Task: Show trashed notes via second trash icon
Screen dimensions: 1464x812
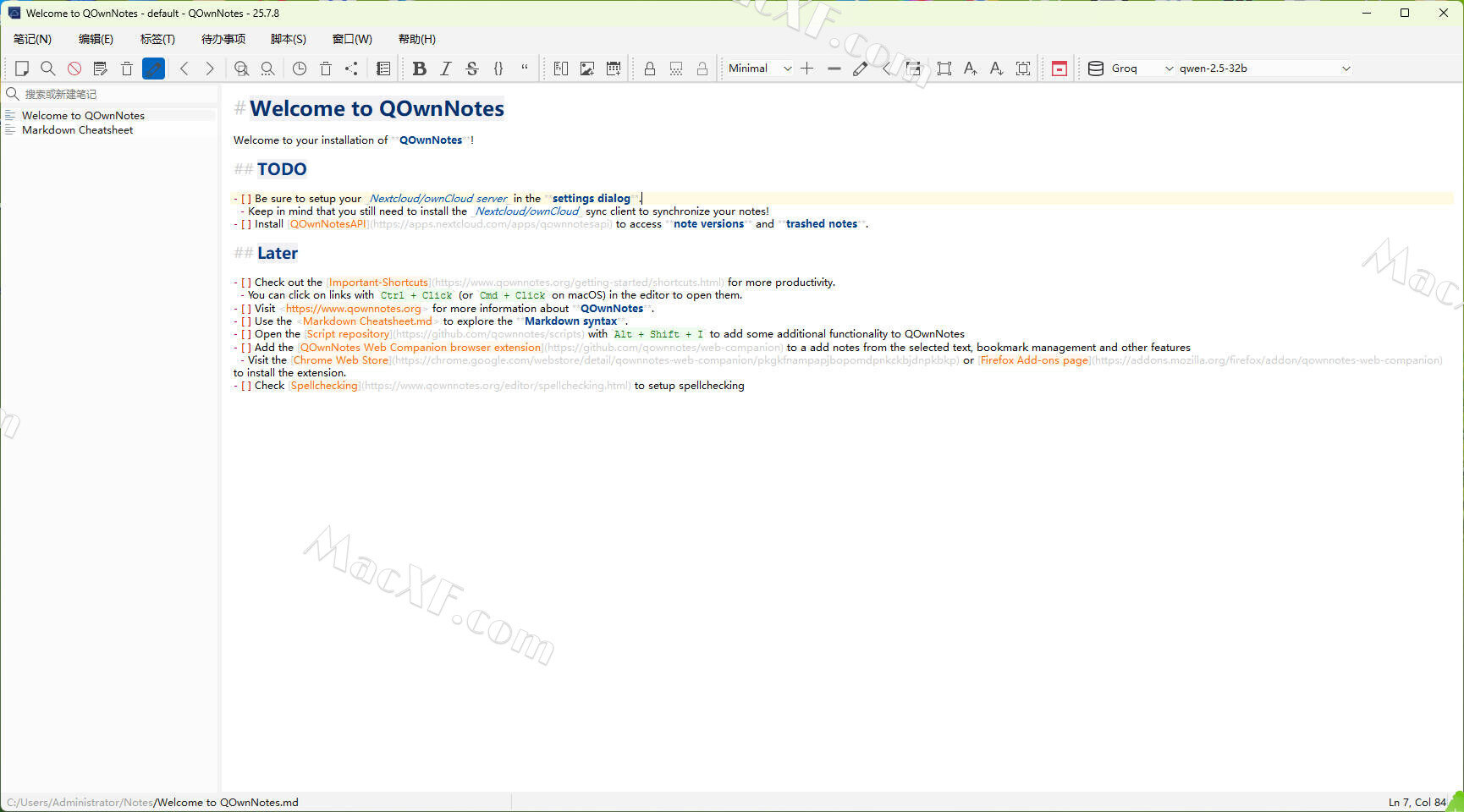Action: click(326, 69)
